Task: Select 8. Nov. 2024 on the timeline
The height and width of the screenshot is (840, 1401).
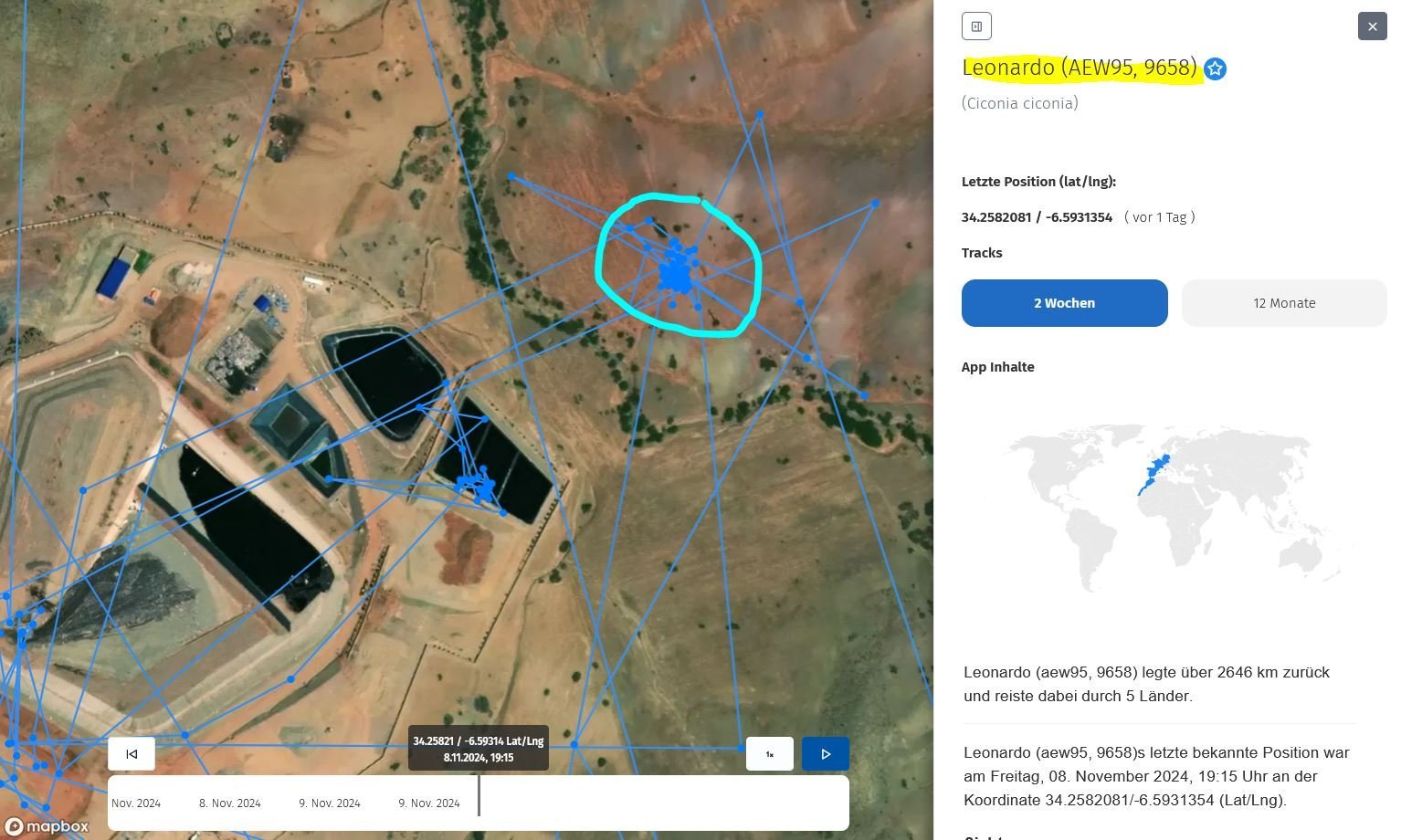Action: (x=230, y=803)
